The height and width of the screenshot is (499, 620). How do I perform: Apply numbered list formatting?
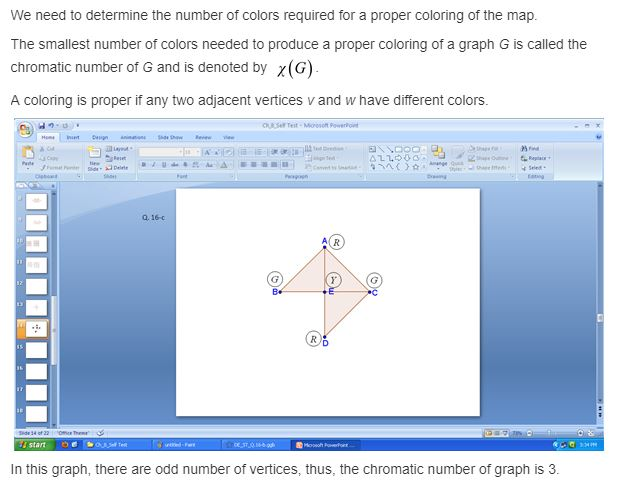259,152
